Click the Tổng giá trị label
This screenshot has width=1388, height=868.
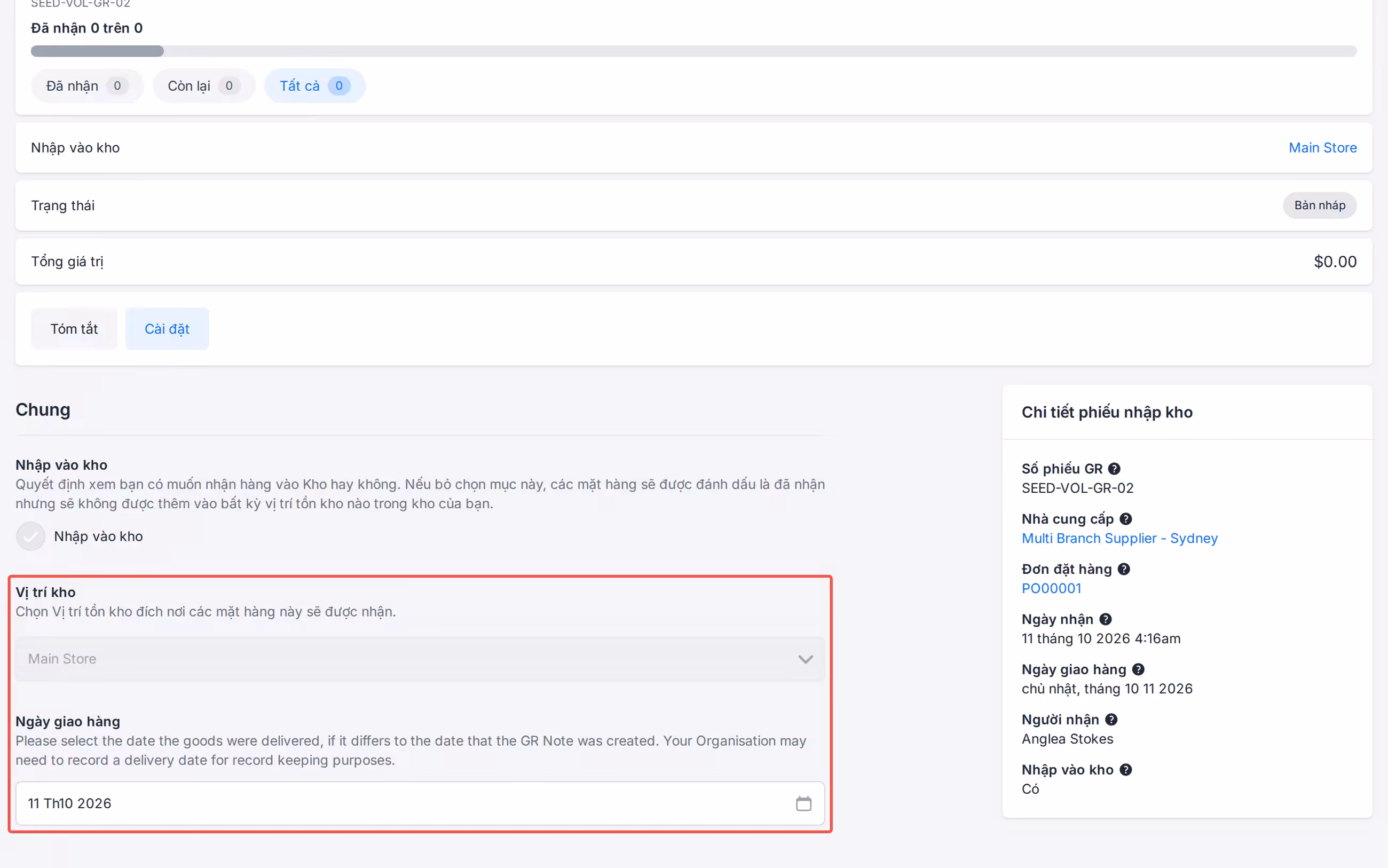click(67, 262)
